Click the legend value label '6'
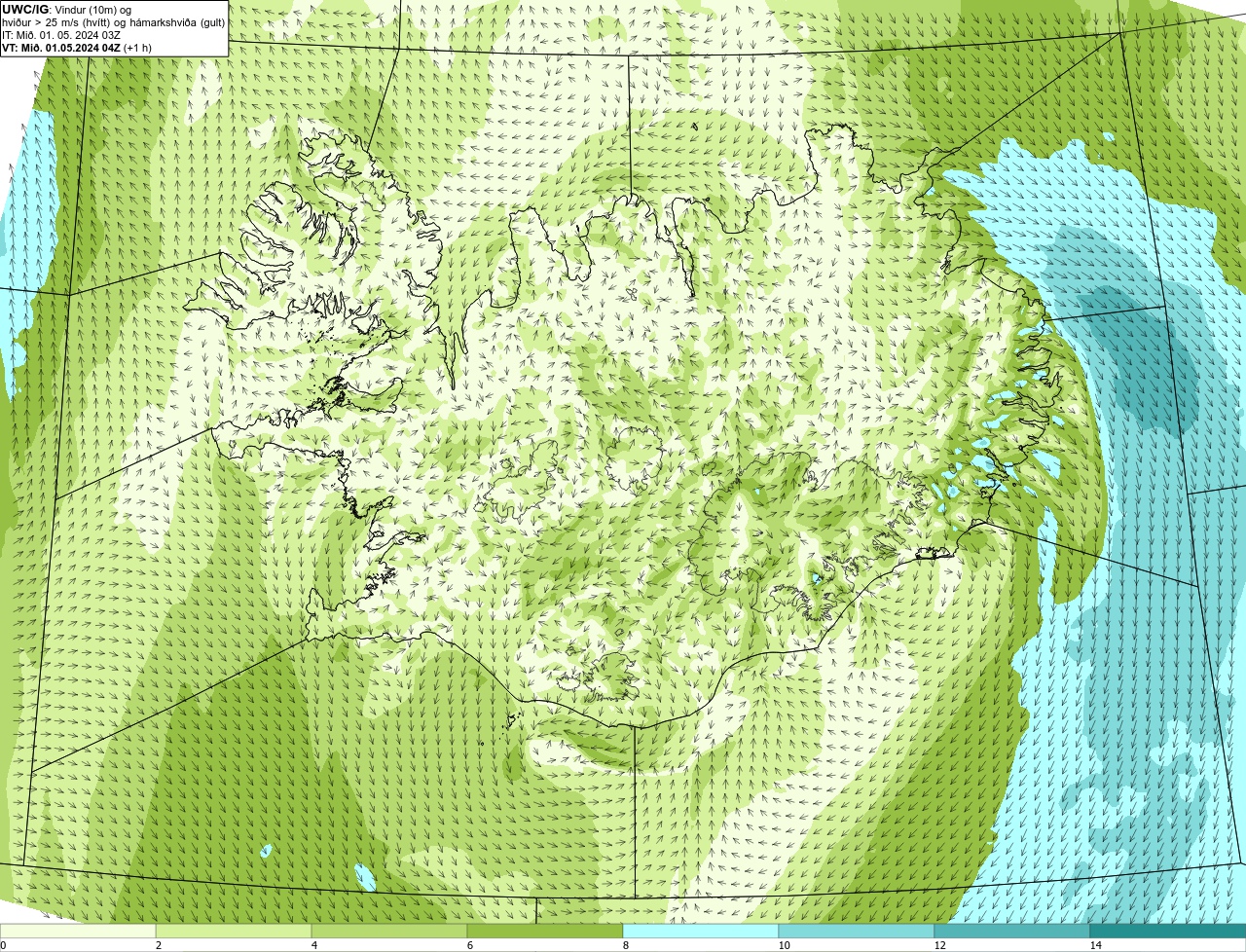The width and height of the screenshot is (1246, 952). tap(469, 945)
